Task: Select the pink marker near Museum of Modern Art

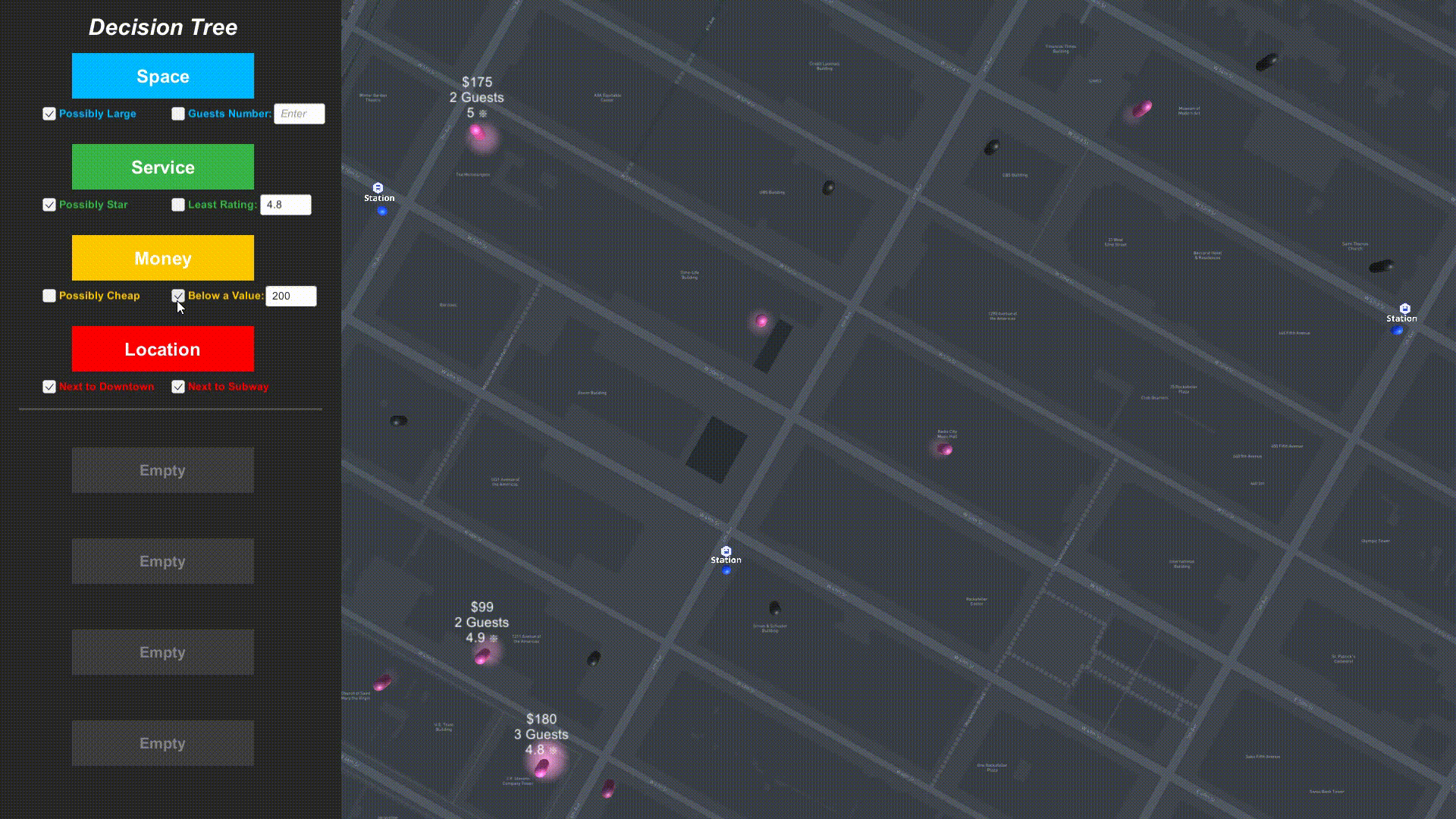Action: pyautogui.click(x=1141, y=109)
